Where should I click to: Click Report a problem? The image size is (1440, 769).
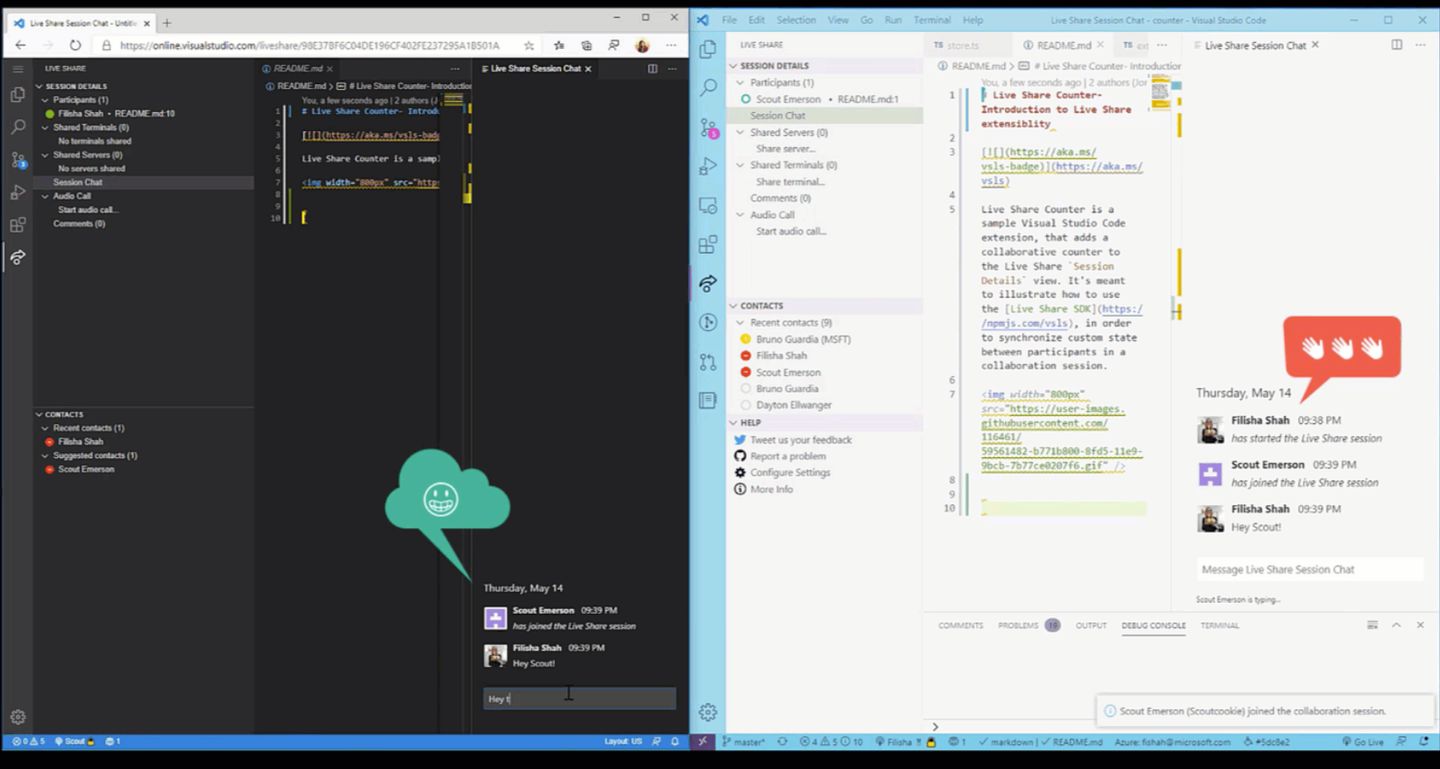788,456
